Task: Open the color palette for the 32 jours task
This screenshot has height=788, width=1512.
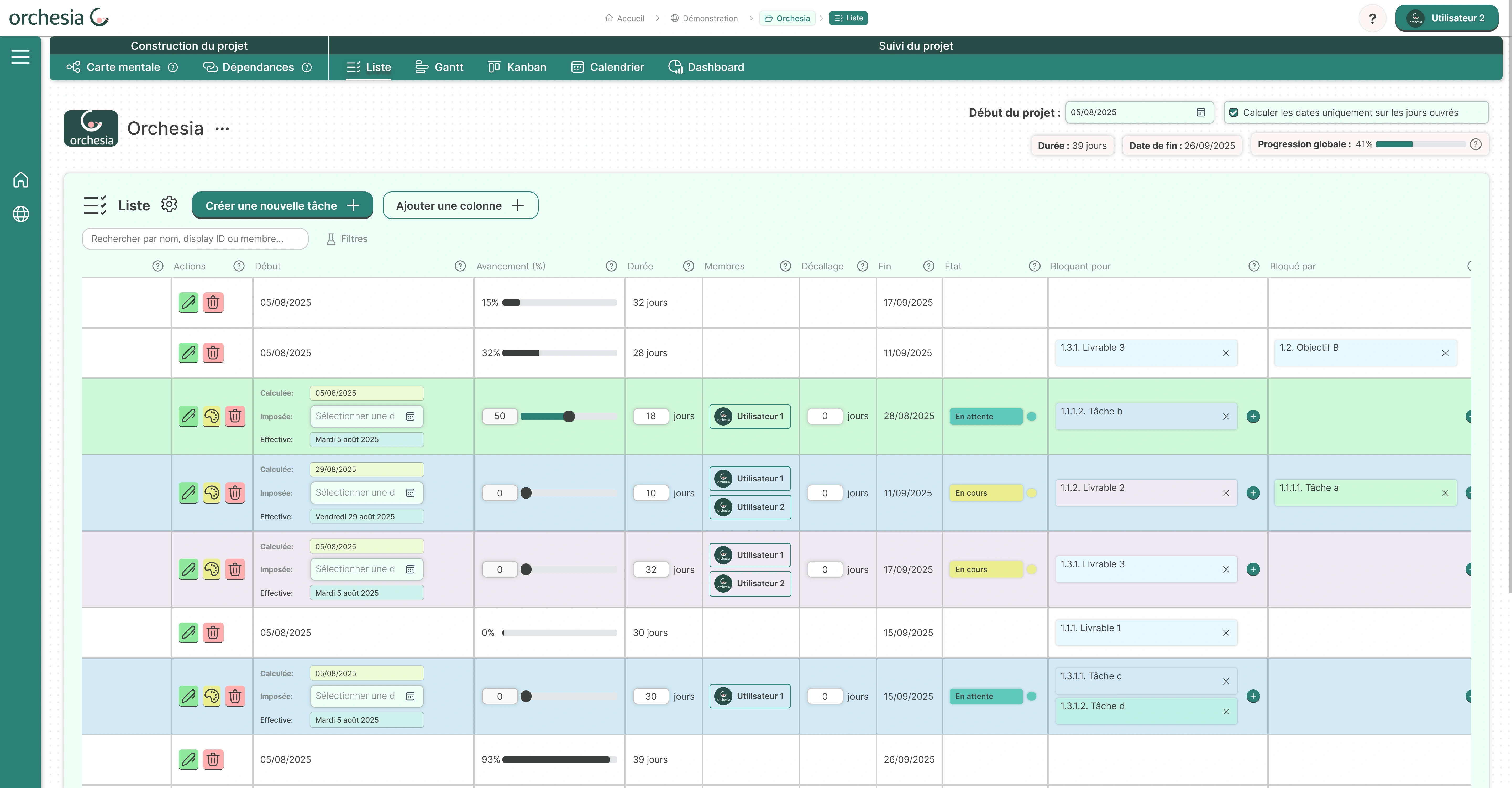Action: pos(212,569)
